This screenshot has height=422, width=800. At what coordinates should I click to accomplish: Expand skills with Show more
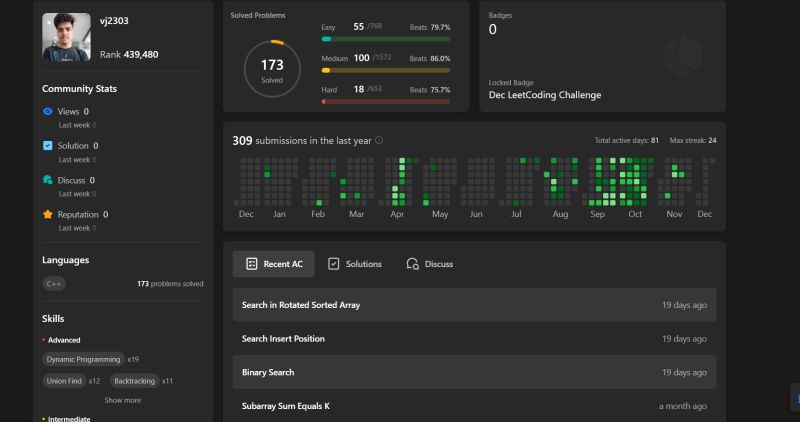point(123,400)
